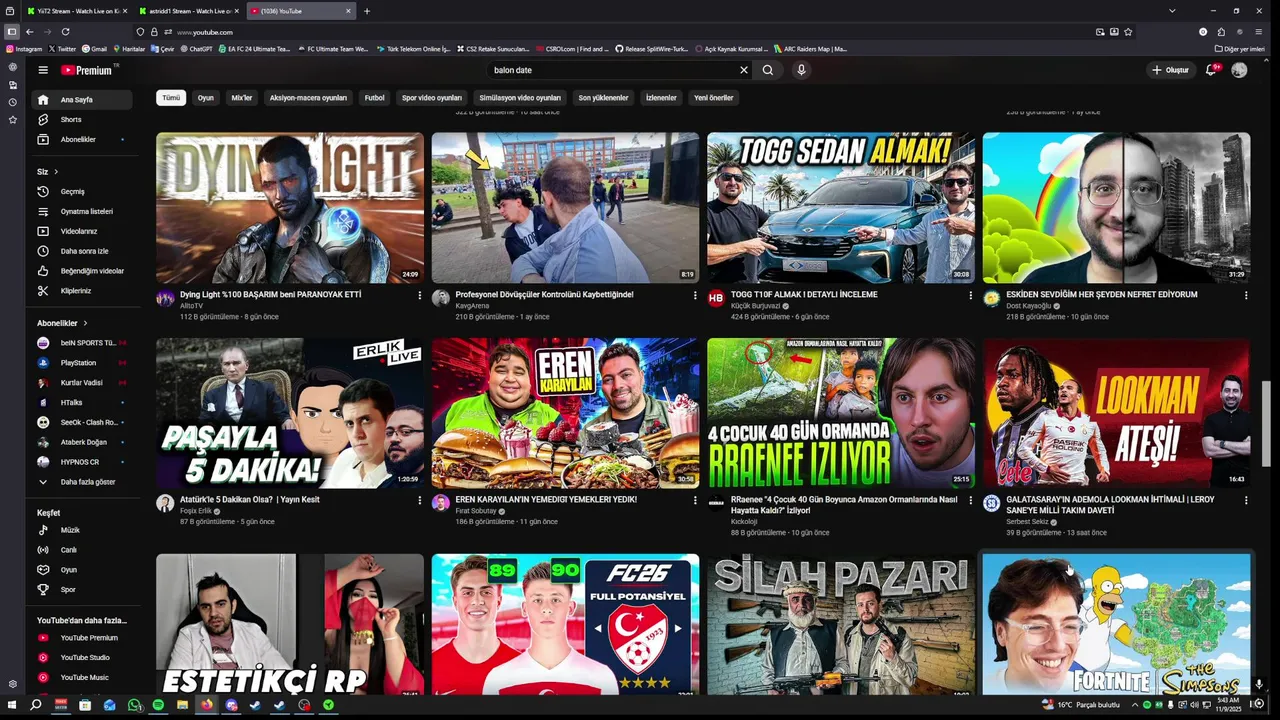Viewport: 1280px width, 720px height.
Task: Open the beIN SPORTS Tü... channel subscription
Action: click(82, 343)
